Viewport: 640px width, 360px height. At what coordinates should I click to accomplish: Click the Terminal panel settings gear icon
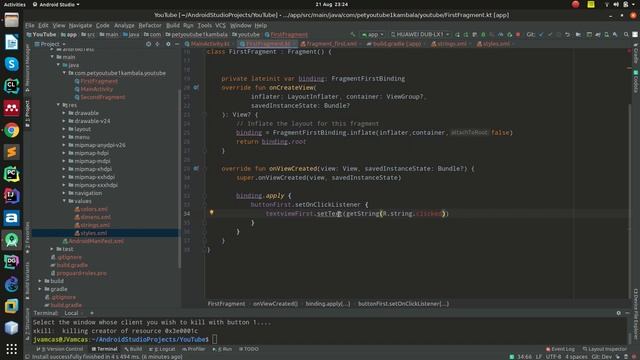tap(619, 313)
